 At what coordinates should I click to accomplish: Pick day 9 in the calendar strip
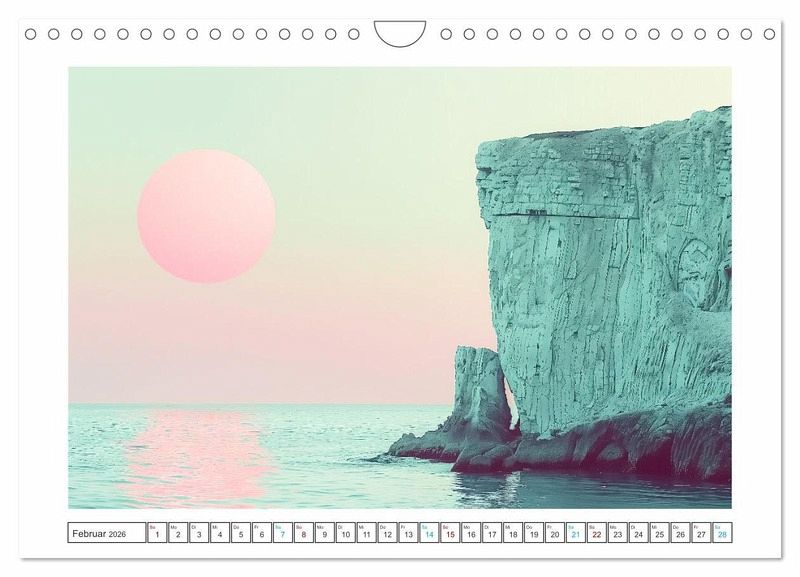(324, 532)
